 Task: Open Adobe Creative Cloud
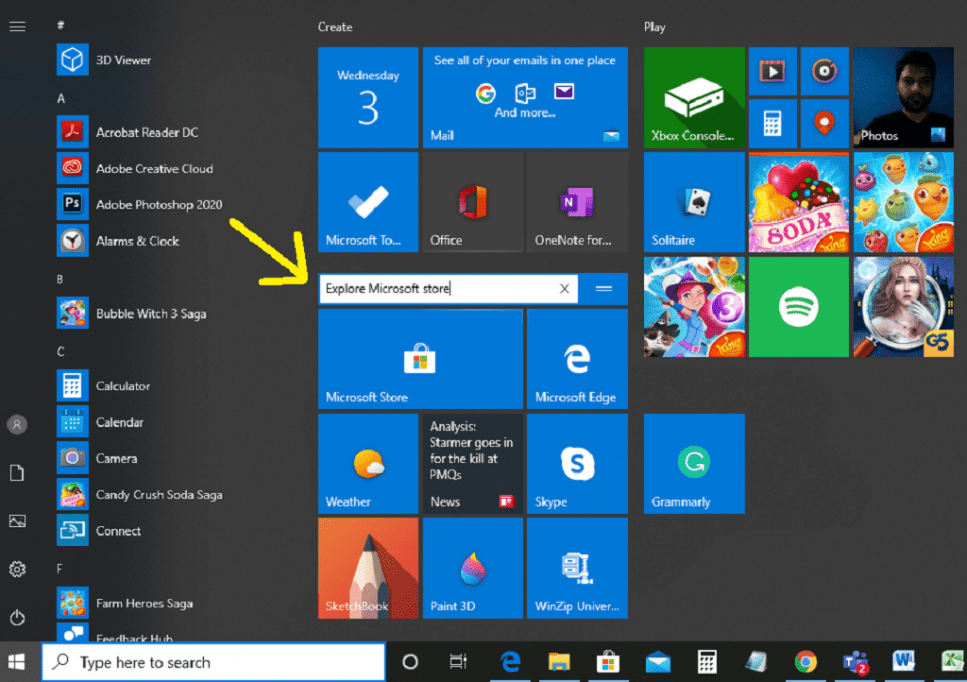[x=135, y=168]
